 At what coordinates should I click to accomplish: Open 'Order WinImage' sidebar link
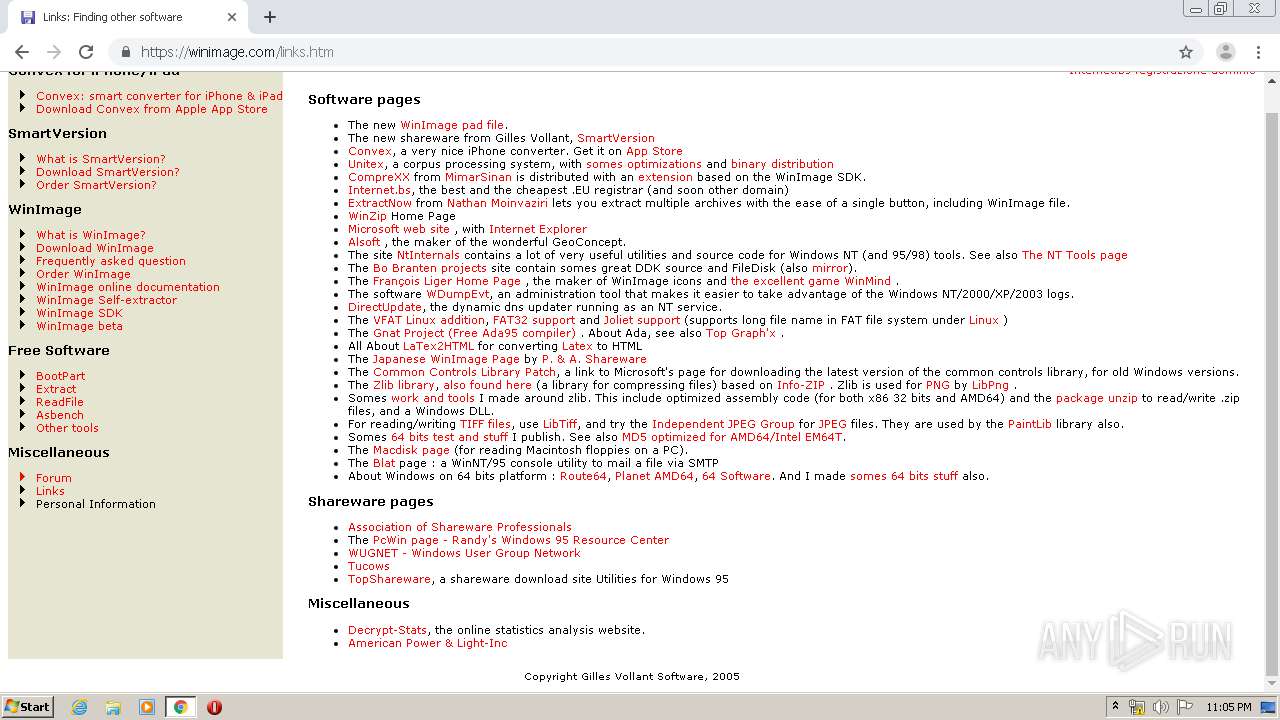click(83, 274)
